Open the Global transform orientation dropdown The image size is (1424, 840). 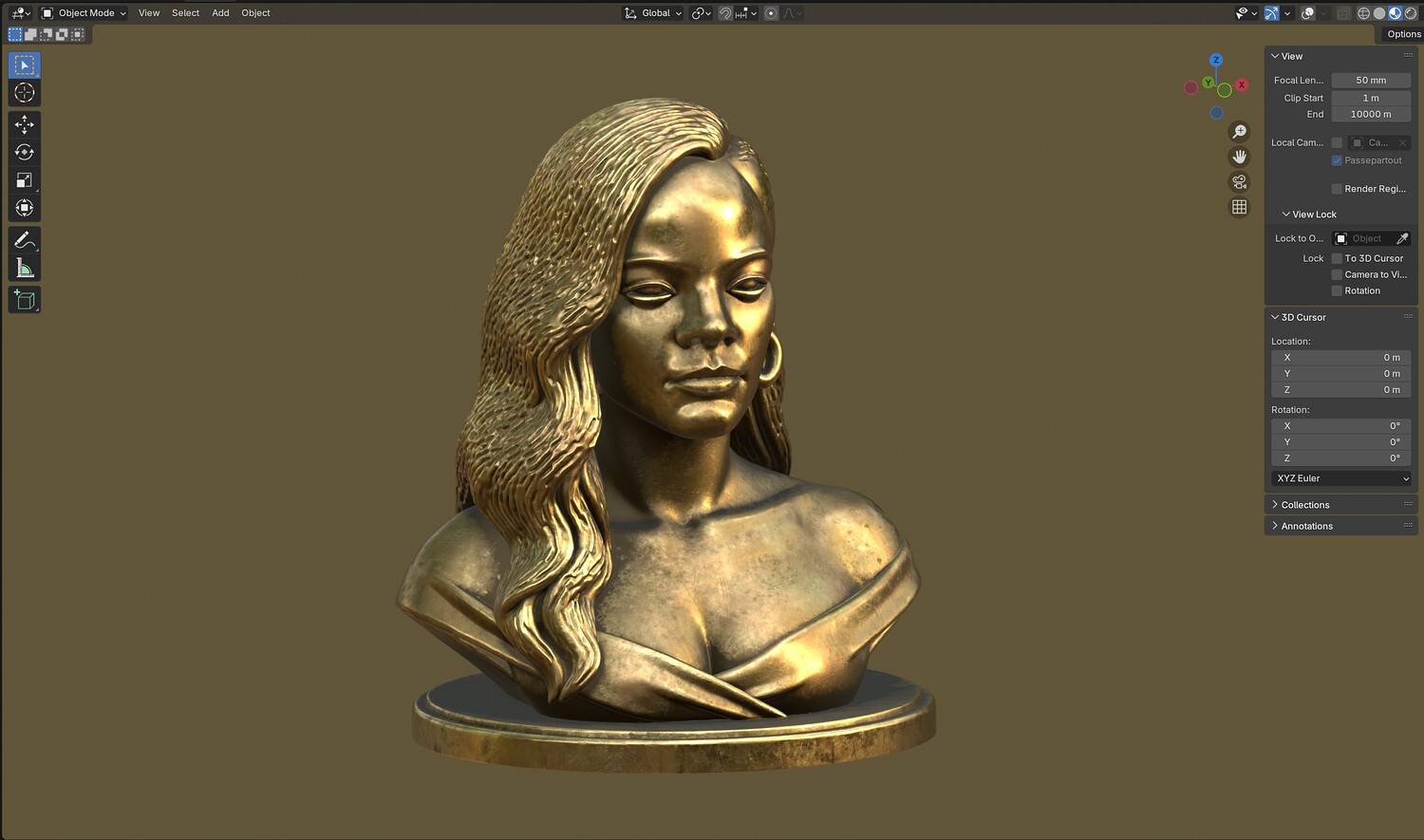coord(653,13)
